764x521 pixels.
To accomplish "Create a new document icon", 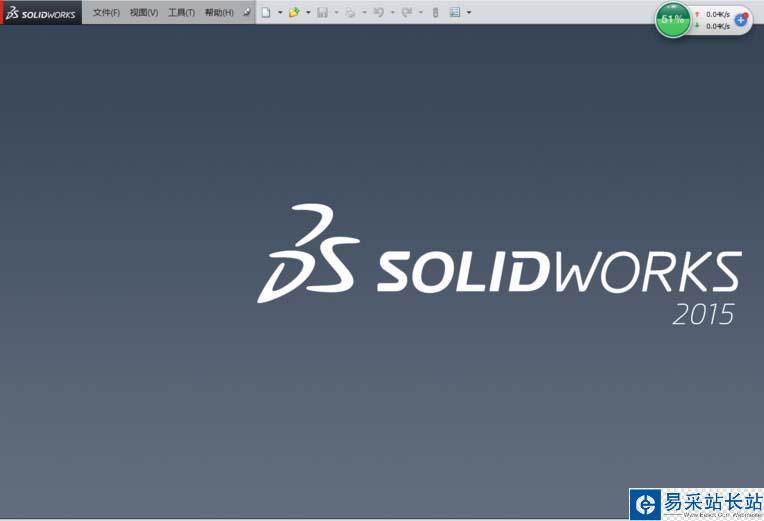I will (x=266, y=13).
